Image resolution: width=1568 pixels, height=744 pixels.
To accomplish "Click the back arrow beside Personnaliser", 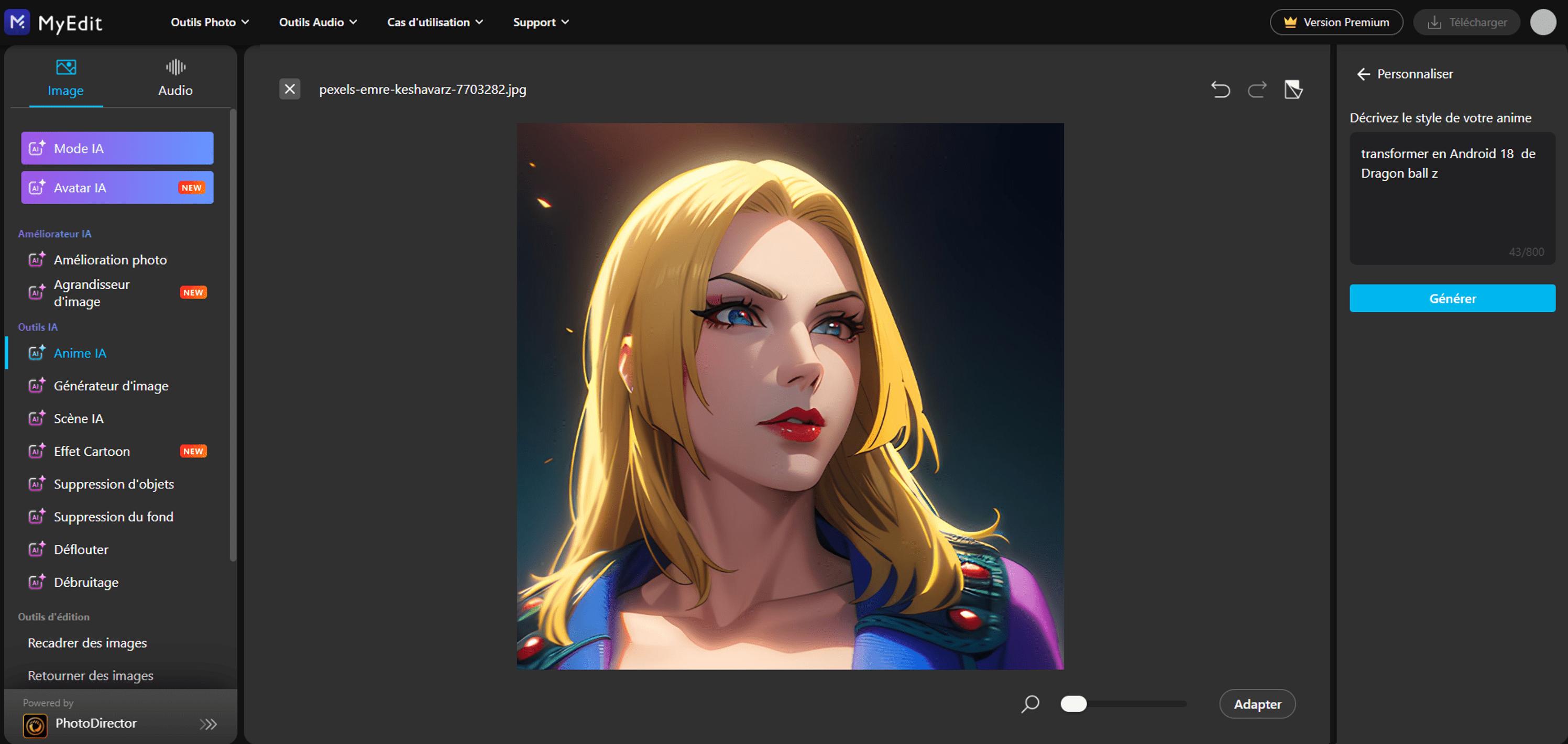I will tap(1363, 74).
